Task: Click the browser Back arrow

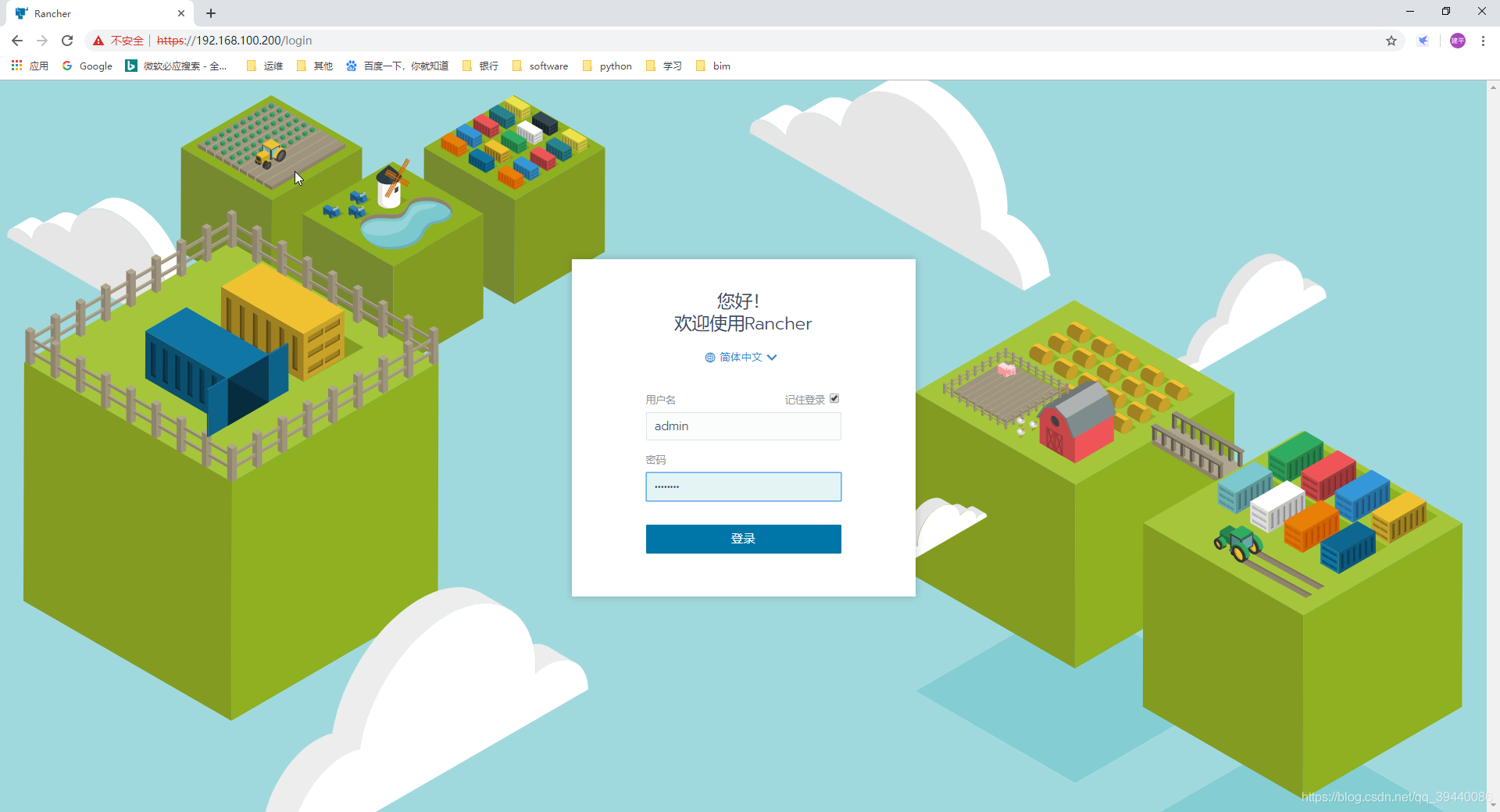Action: click(x=17, y=41)
